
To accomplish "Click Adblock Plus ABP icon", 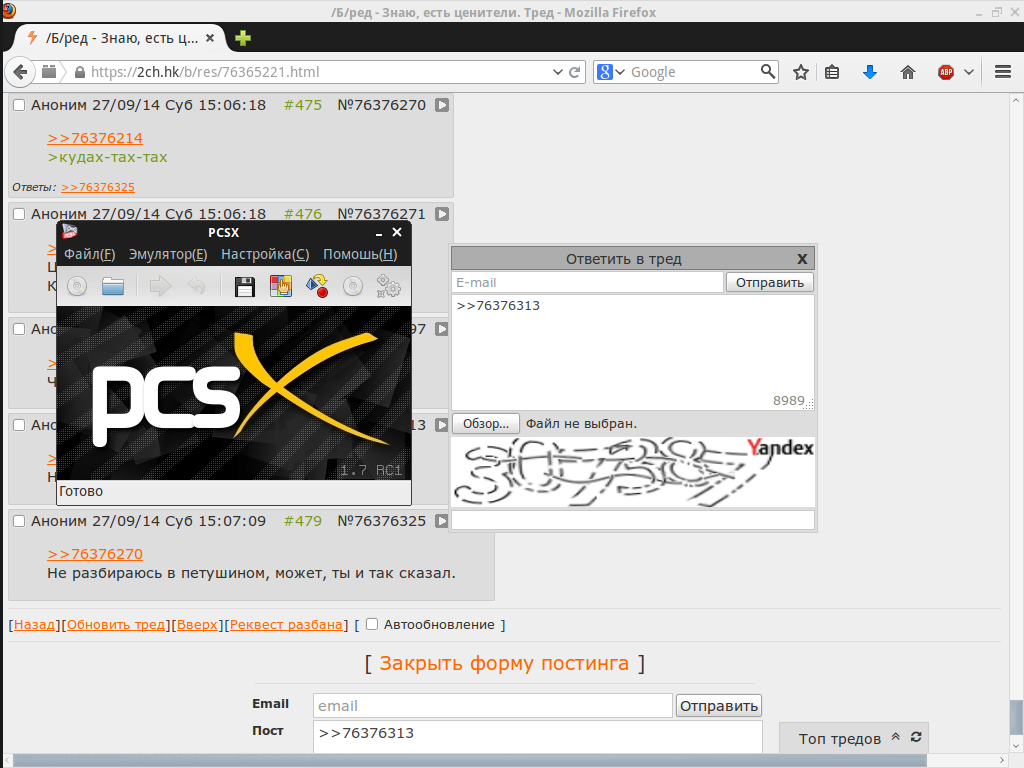I will pyautogui.click(x=946, y=72).
